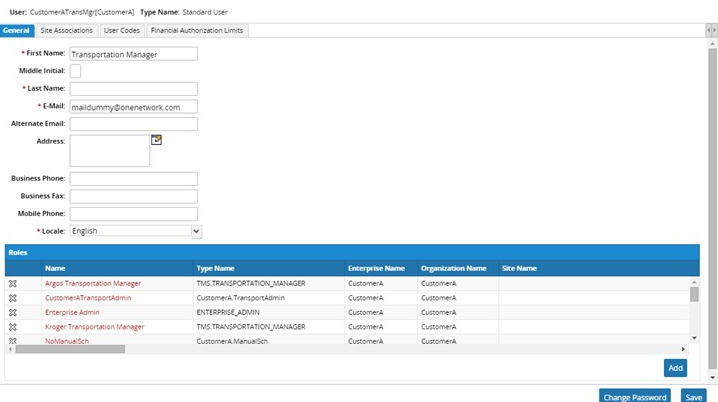
Task: Switch to the Site Associations tab
Action: [x=67, y=31]
